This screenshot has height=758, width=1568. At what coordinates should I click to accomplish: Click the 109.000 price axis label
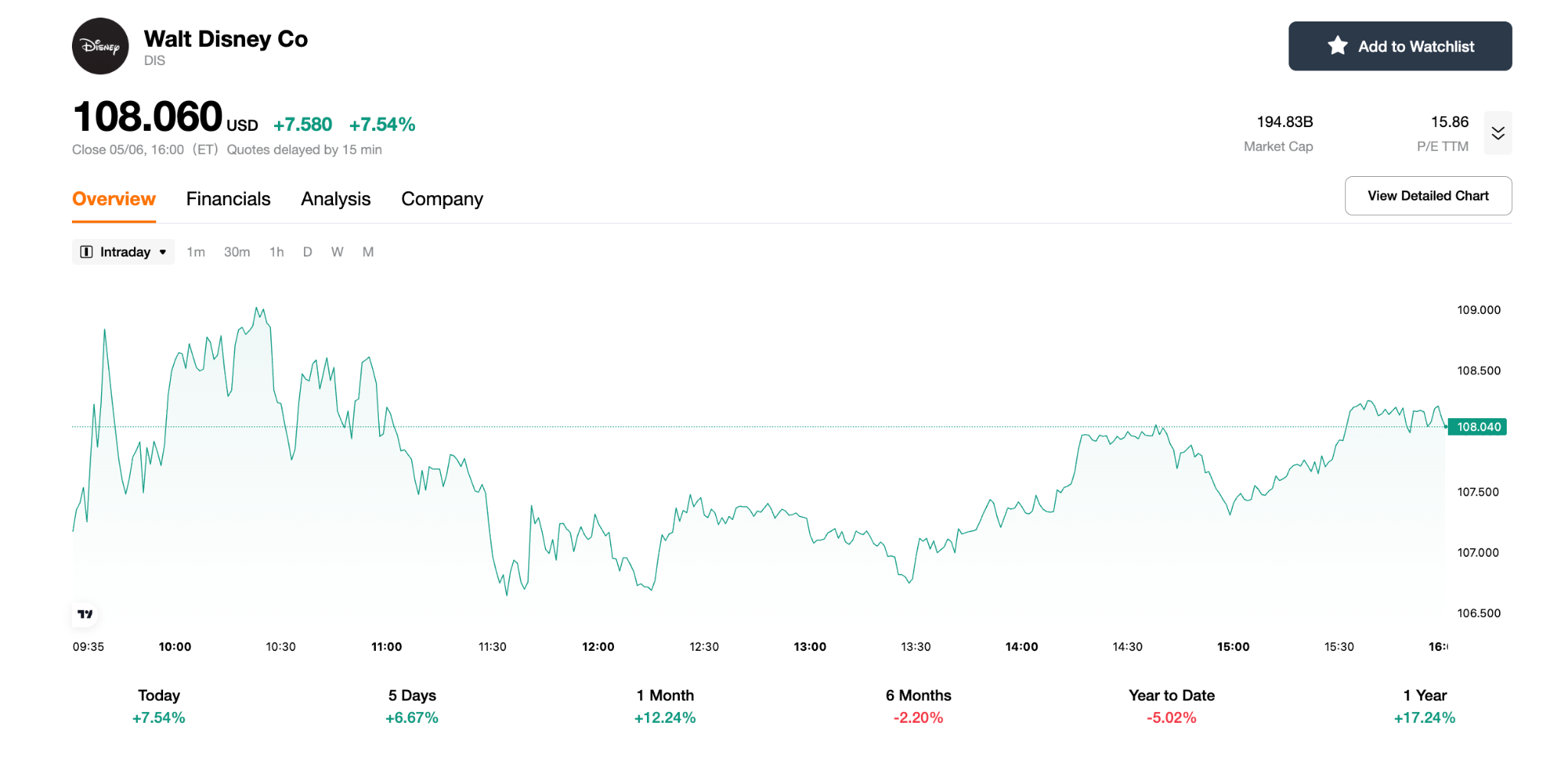click(x=1478, y=310)
